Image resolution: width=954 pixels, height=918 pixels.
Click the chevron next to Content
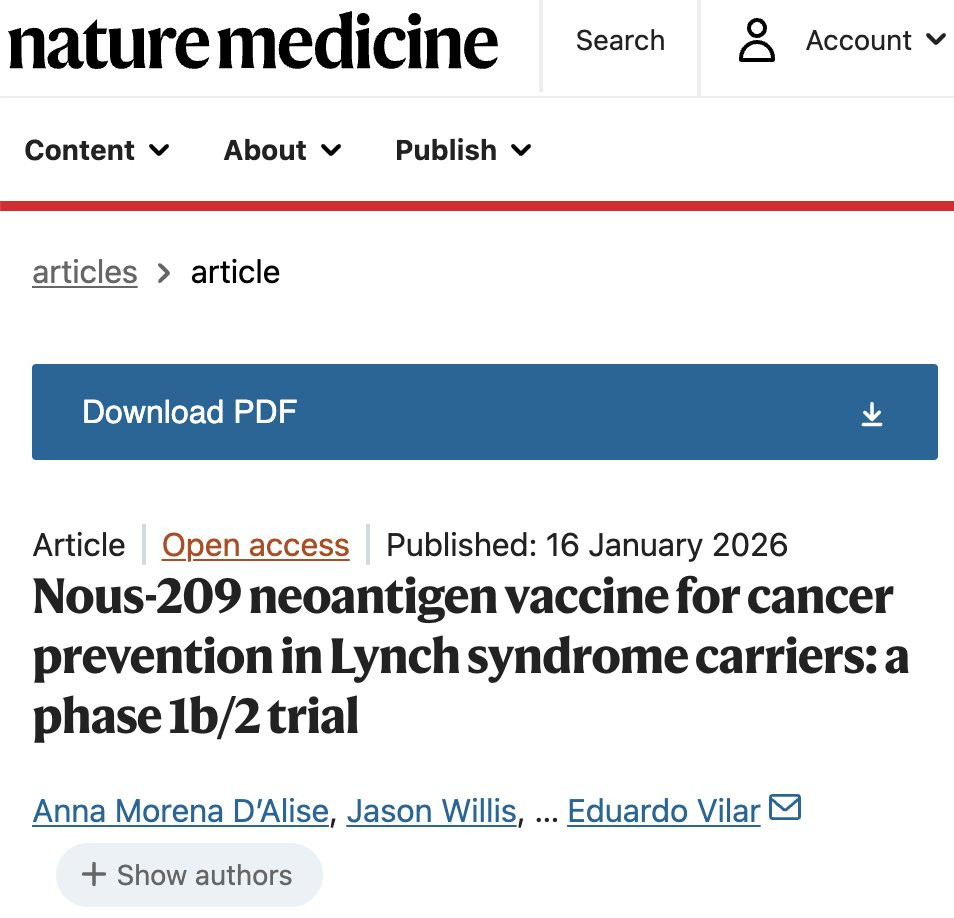[159, 150]
